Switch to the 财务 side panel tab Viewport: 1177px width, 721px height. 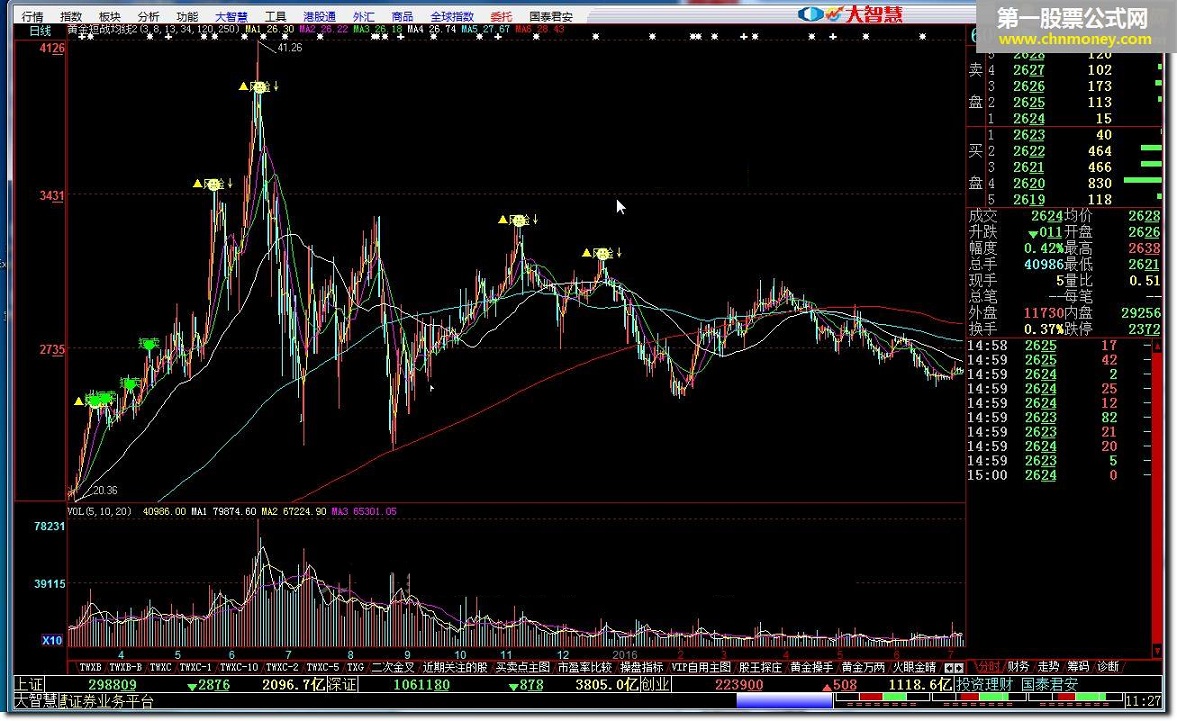tap(1019, 666)
